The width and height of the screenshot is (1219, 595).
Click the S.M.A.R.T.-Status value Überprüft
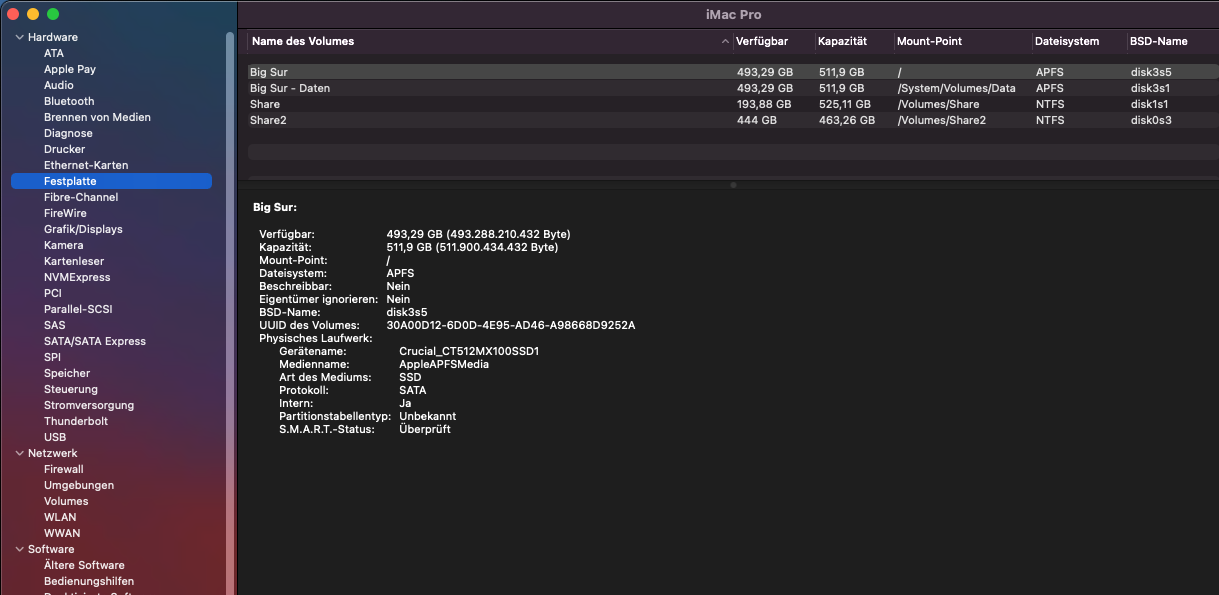point(425,429)
